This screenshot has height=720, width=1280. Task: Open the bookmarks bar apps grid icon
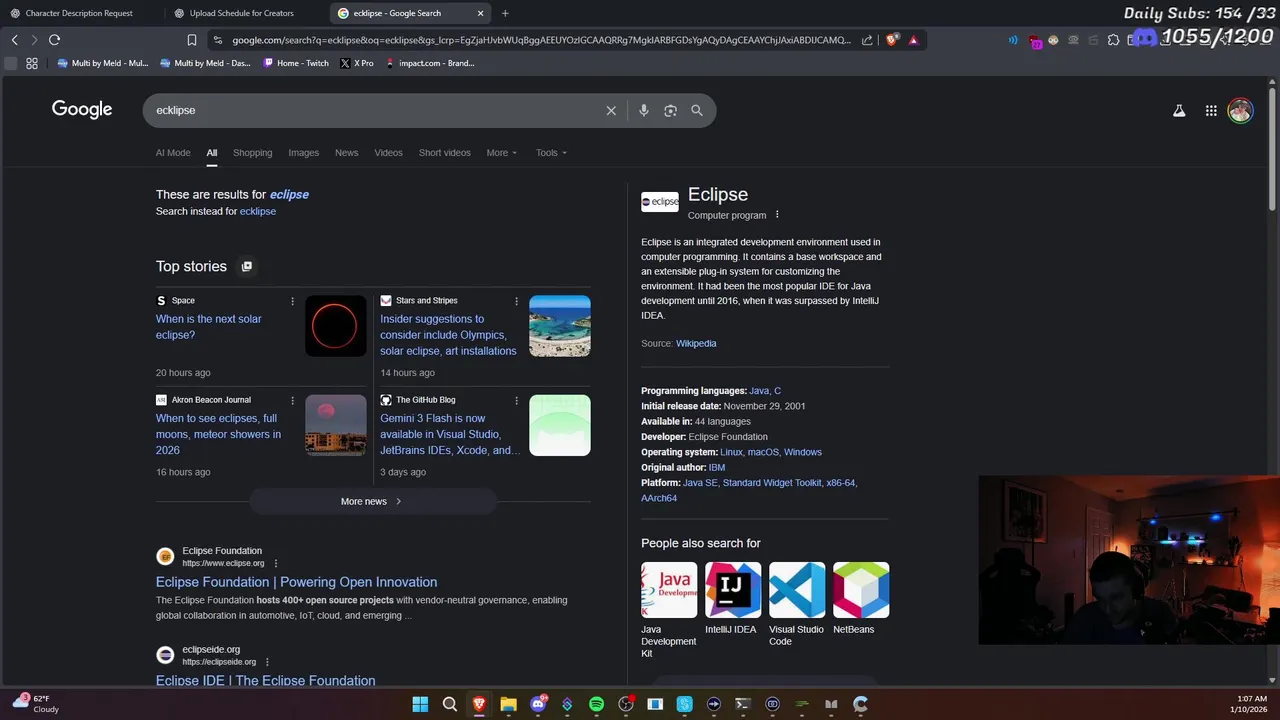(x=32, y=63)
